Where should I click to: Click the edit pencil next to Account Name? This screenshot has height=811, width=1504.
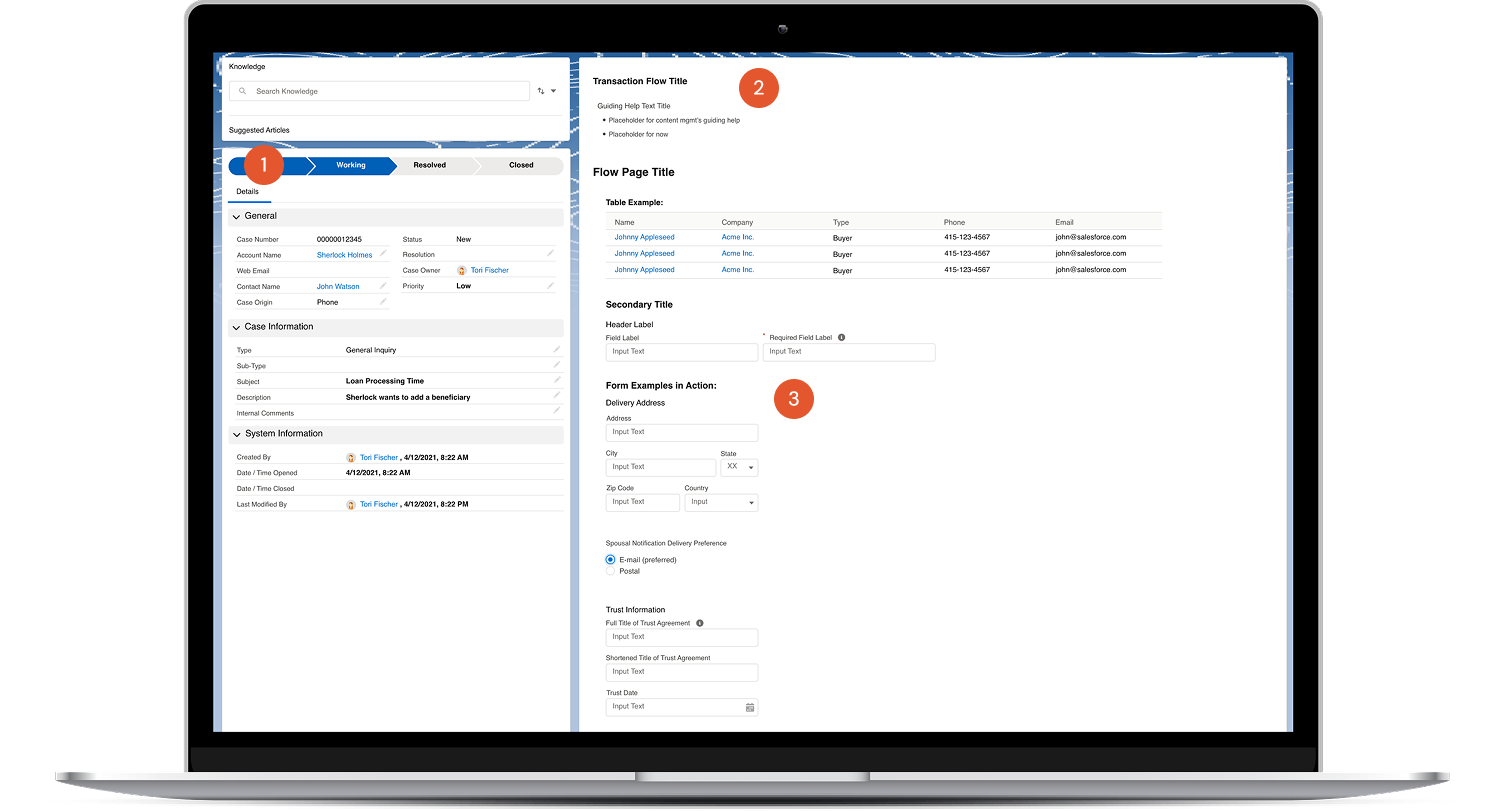tap(385, 255)
